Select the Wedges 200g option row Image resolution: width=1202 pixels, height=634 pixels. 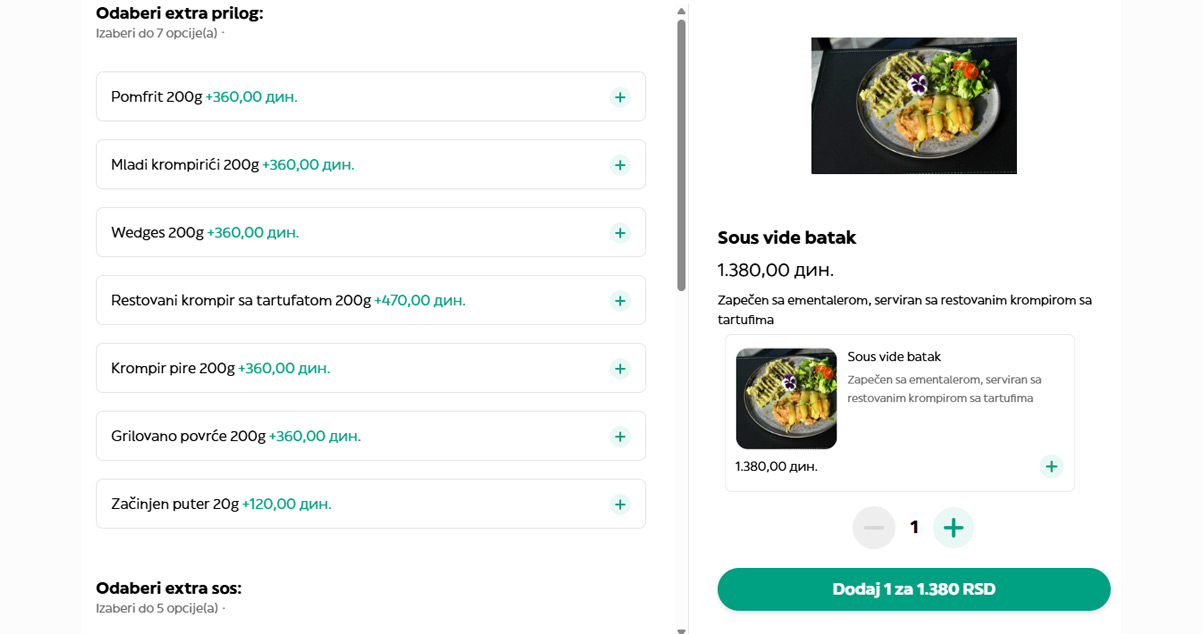click(350, 233)
